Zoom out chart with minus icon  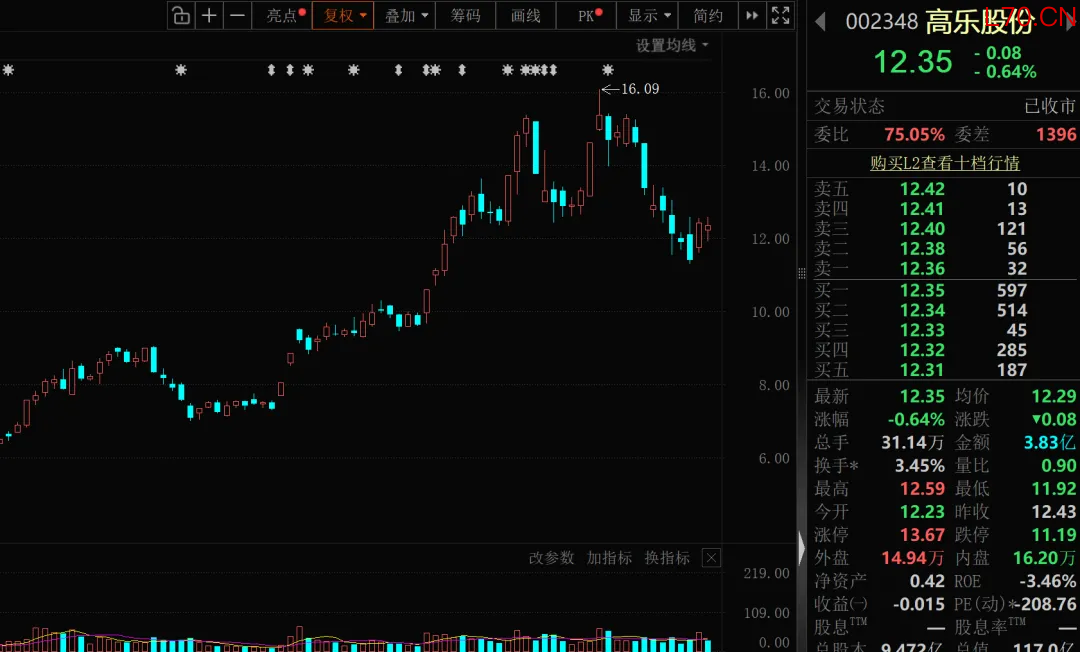[237, 15]
